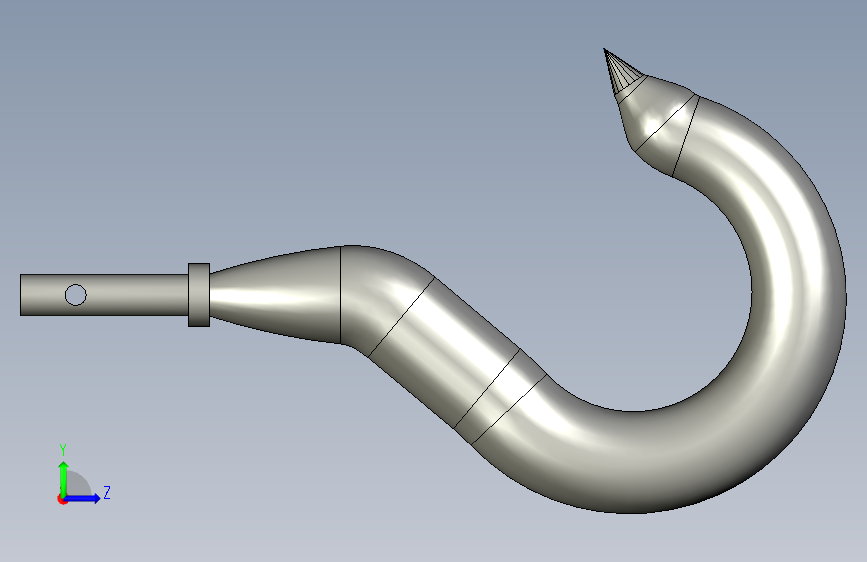
Task: Select the tapered cone section beside the collar
Action: coord(275,295)
